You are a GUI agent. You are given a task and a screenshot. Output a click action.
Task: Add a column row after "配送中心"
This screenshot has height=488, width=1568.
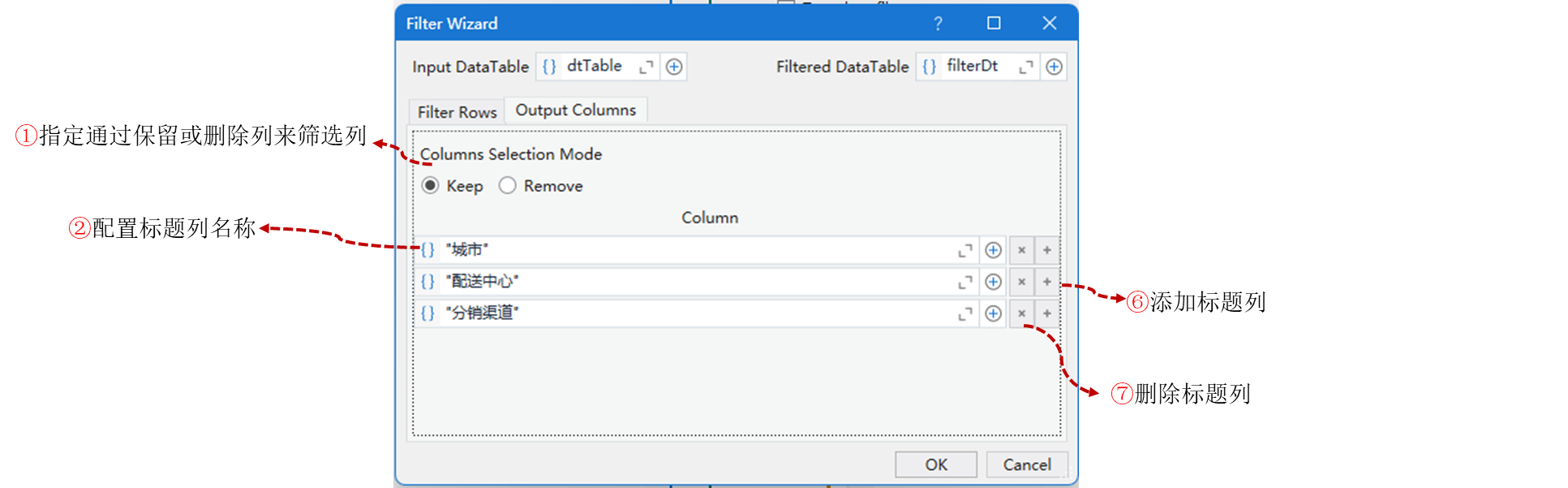click(x=1047, y=282)
